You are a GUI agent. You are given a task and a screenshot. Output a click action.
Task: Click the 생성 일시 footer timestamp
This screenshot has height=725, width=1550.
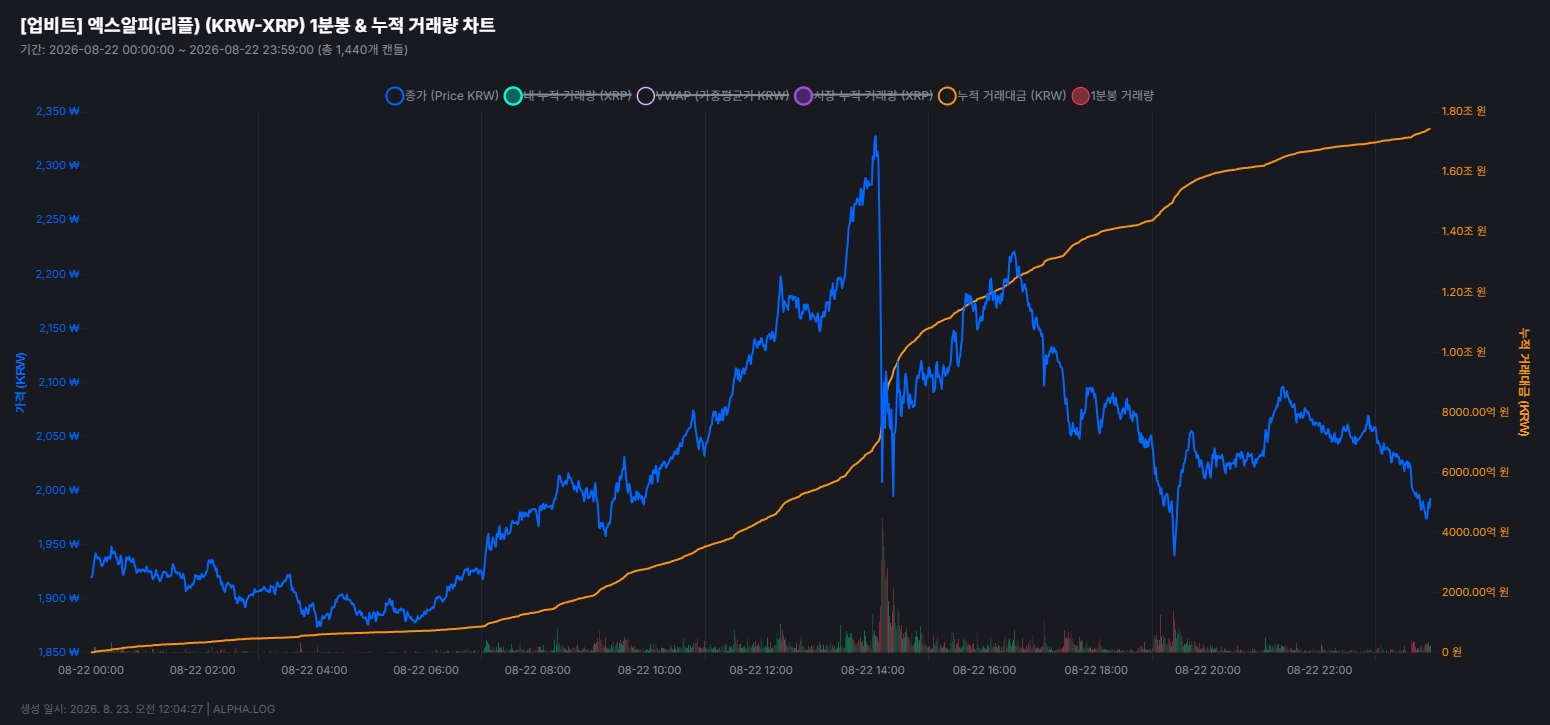(147, 709)
